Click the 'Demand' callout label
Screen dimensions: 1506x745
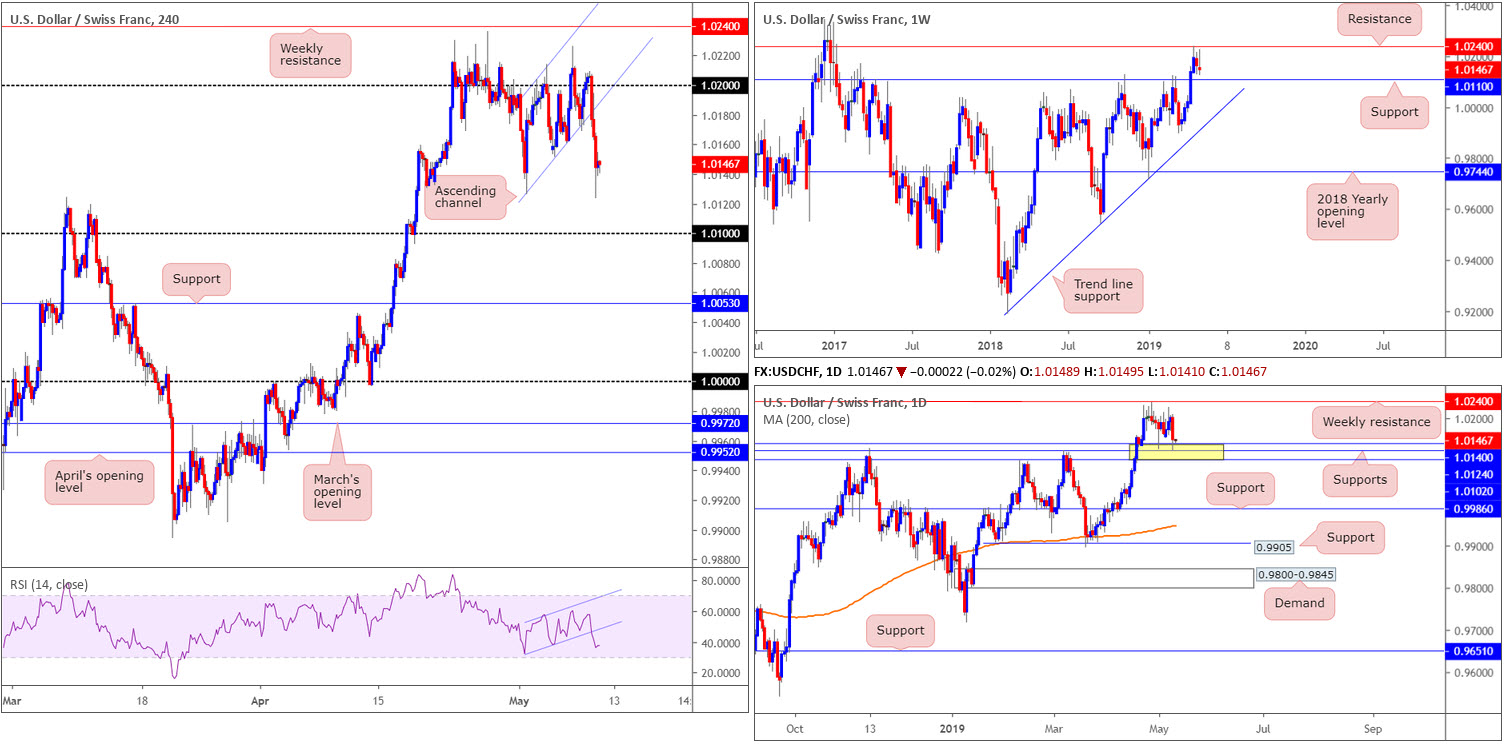point(1299,603)
